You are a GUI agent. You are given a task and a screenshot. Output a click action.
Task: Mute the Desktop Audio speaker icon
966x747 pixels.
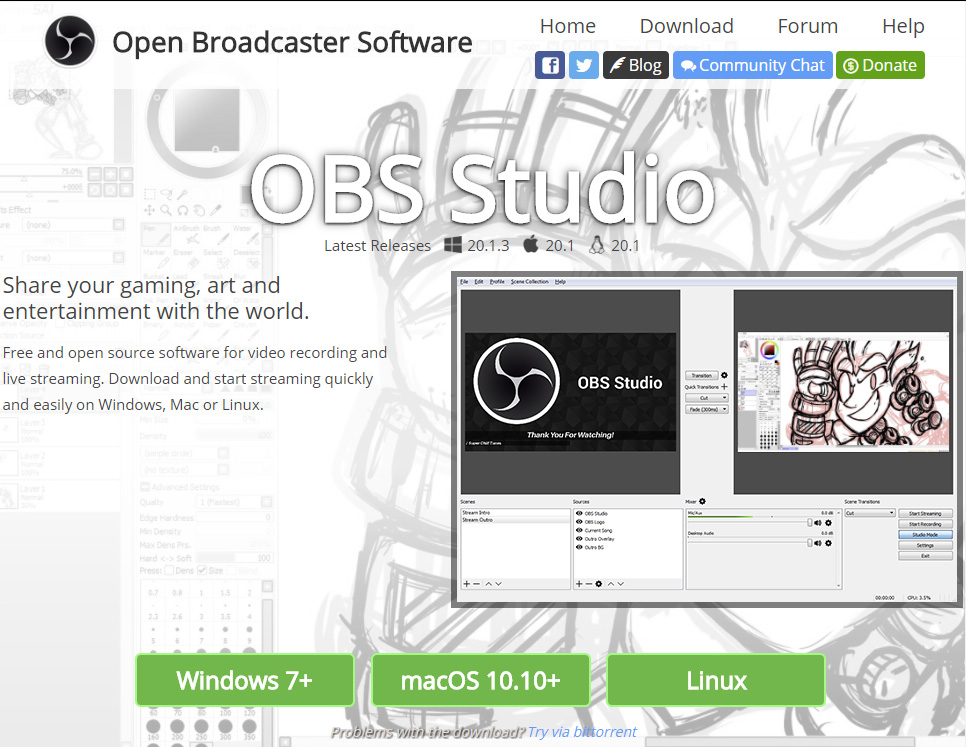(818, 543)
